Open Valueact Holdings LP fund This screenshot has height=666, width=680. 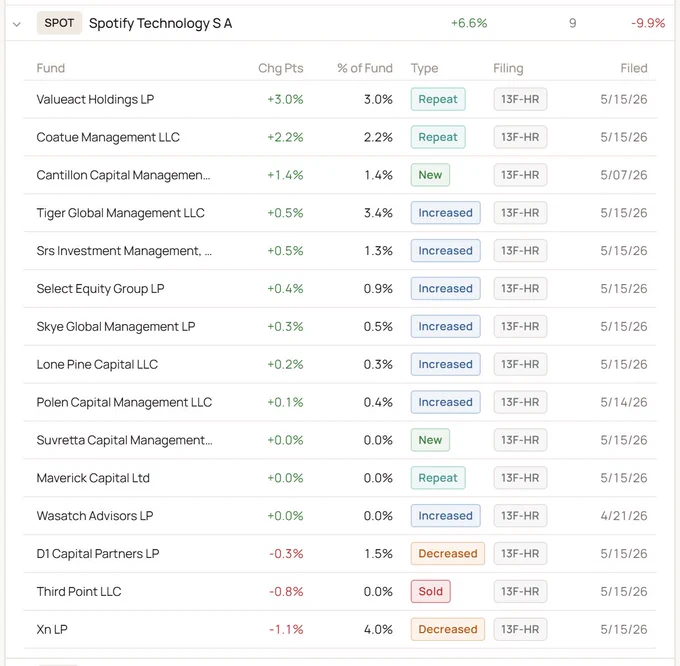pyautogui.click(x=95, y=99)
